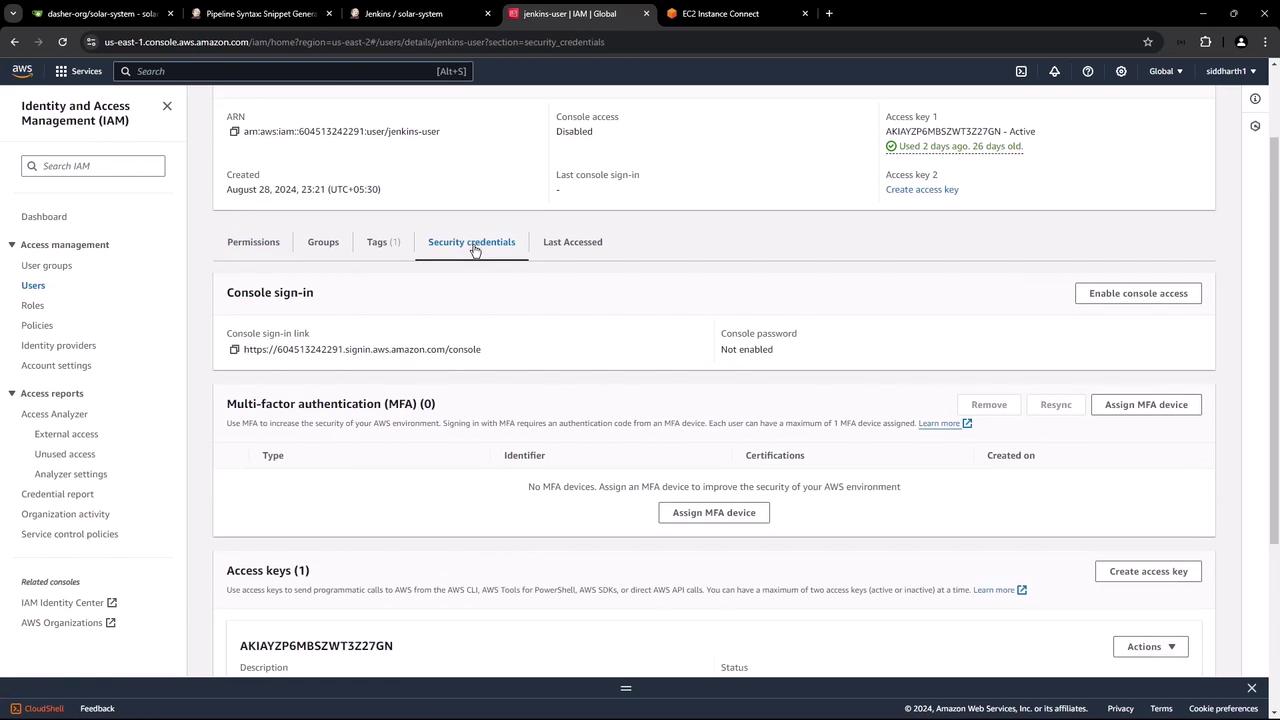Open Cookie preferences in the footer
1280x720 pixels.
pos(1223,709)
